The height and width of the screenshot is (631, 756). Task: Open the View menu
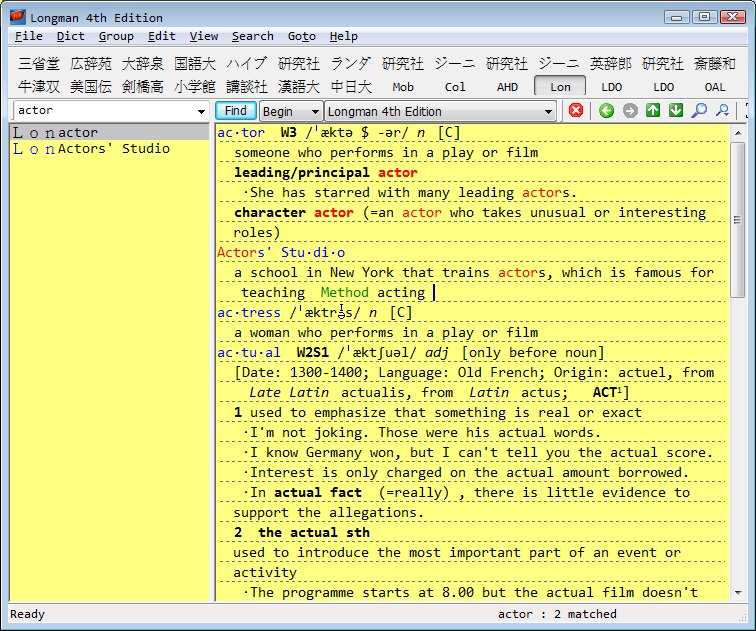tap(203, 36)
